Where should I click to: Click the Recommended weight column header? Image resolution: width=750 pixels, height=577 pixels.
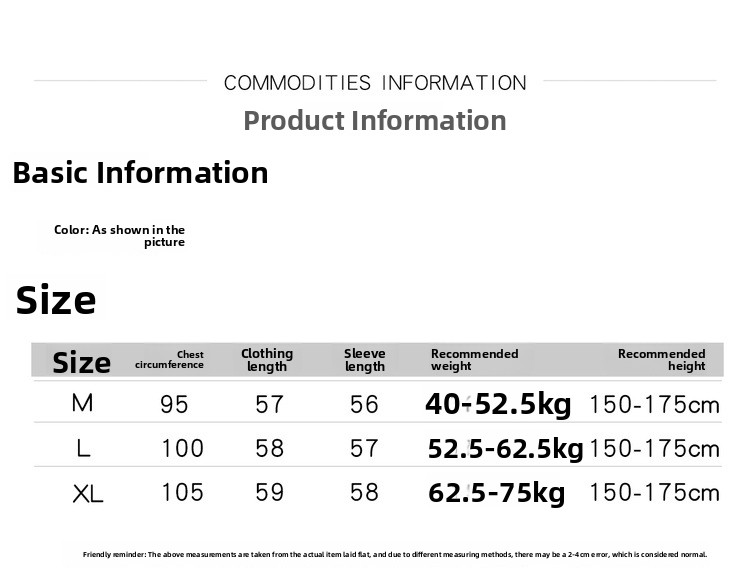[x=474, y=360]
